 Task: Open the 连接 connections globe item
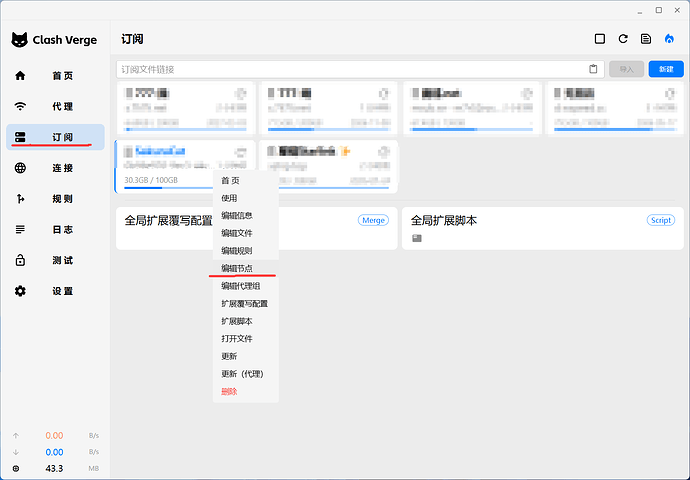55,168
